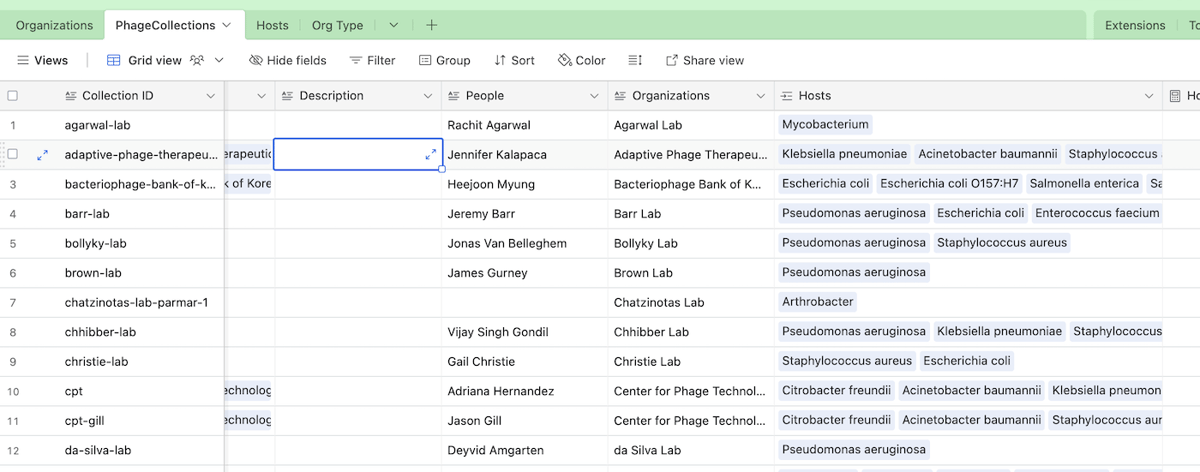
Task: Click the Color paint bucket icon
Action: 564,60
